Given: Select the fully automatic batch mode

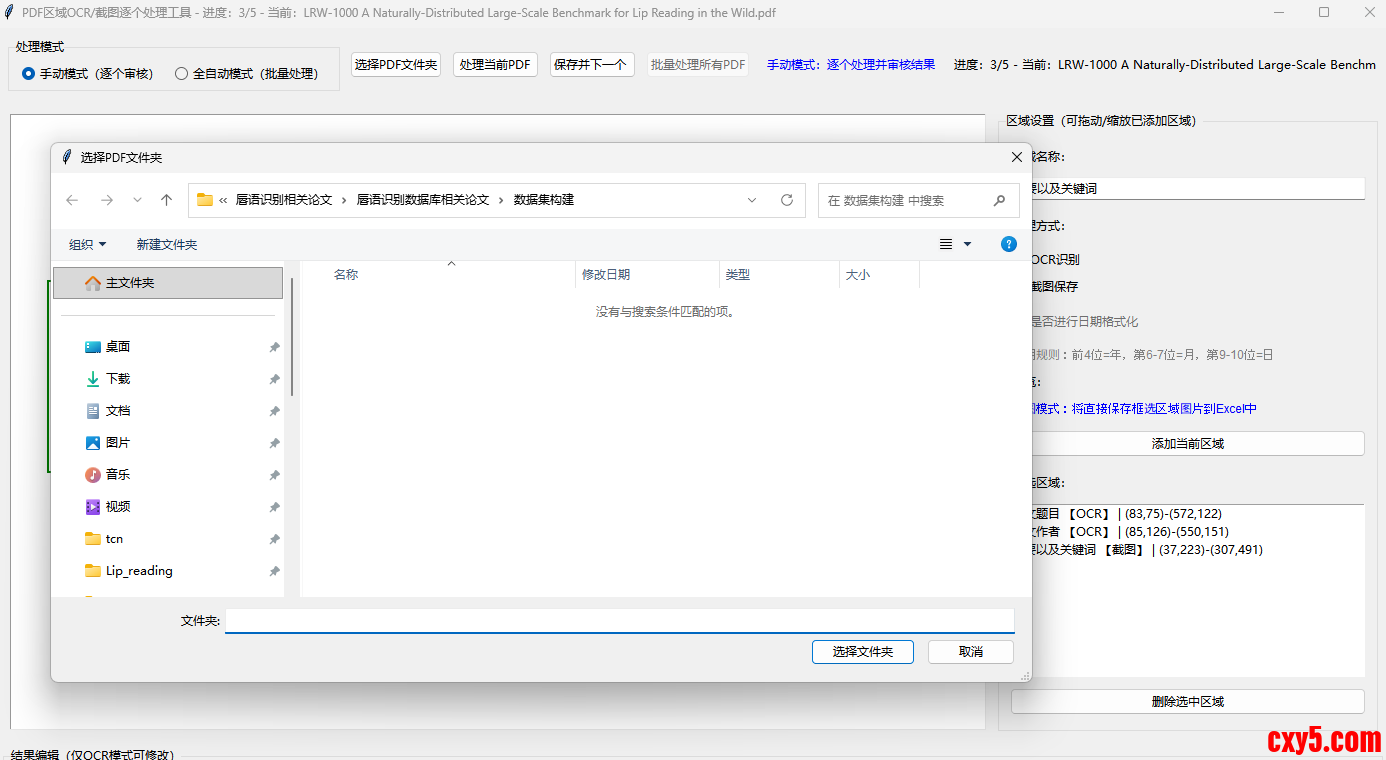Looking at the screenshot, I should 181,74.
